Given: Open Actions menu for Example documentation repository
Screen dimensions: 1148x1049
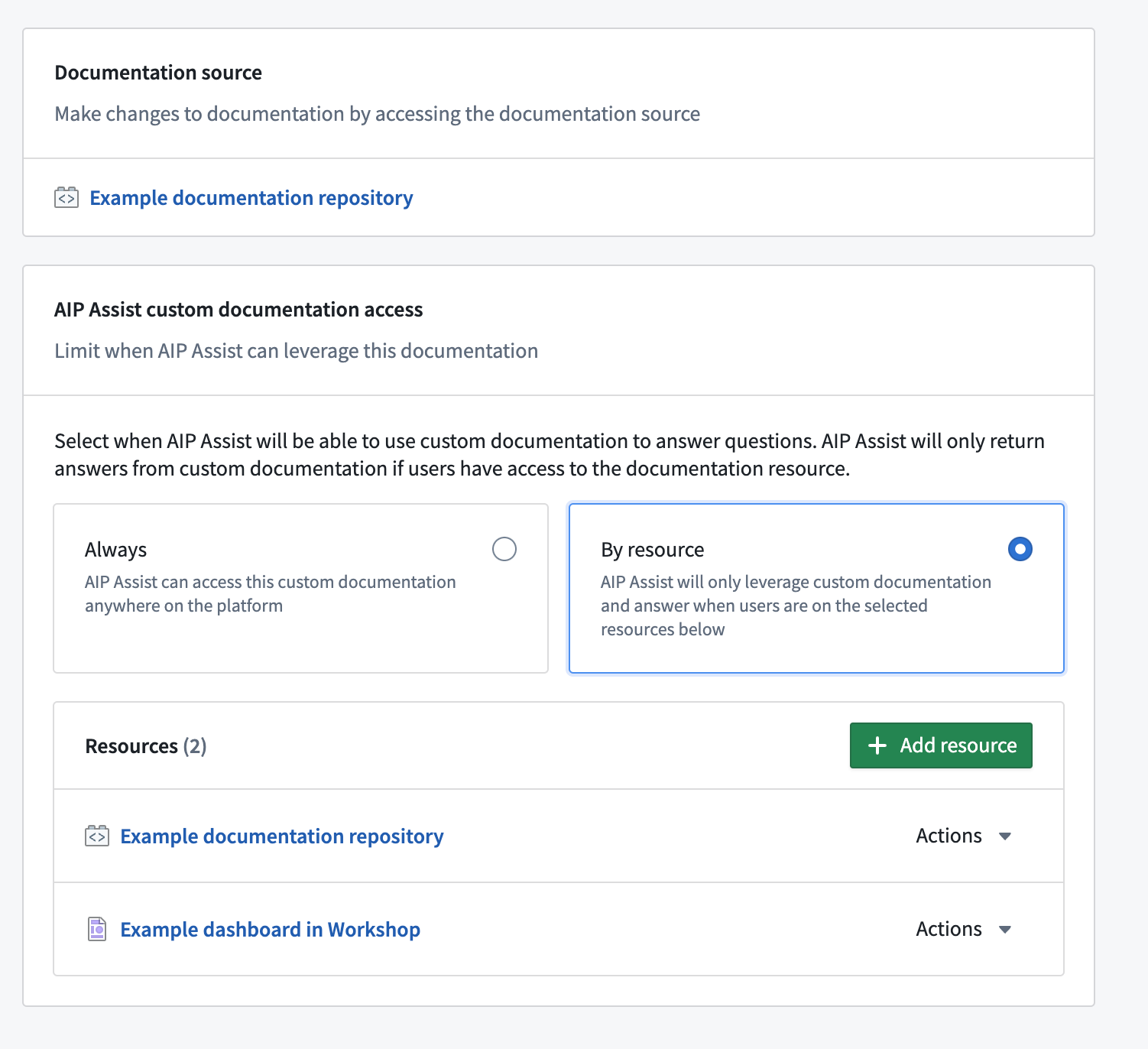Looking at the screenshot, I should pos(964,836).
